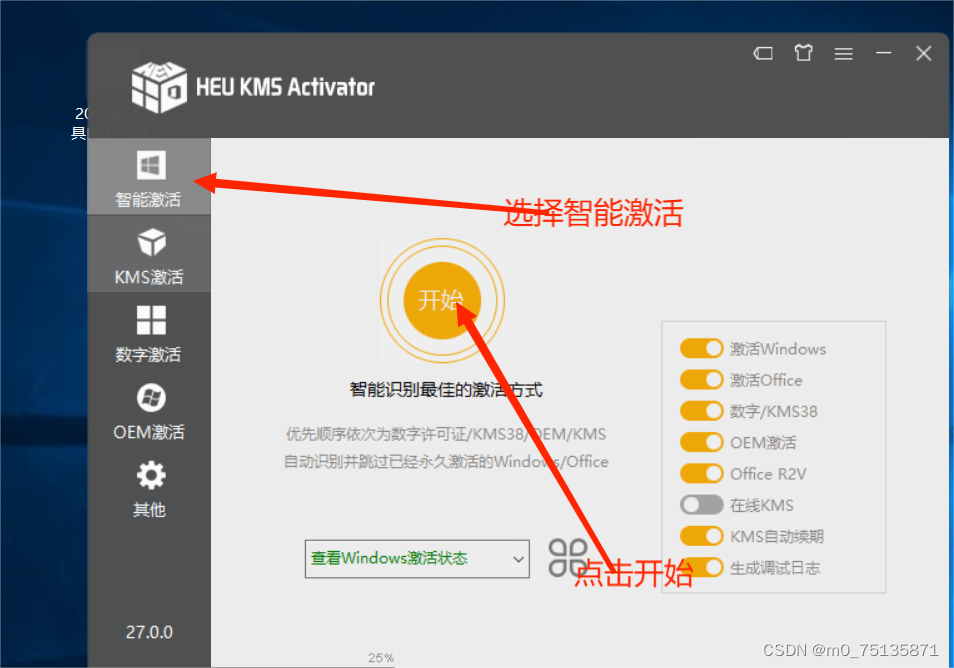Toggle the KMS自动续期 switch
Screen dimensions: 954x668
coord(702,536)
